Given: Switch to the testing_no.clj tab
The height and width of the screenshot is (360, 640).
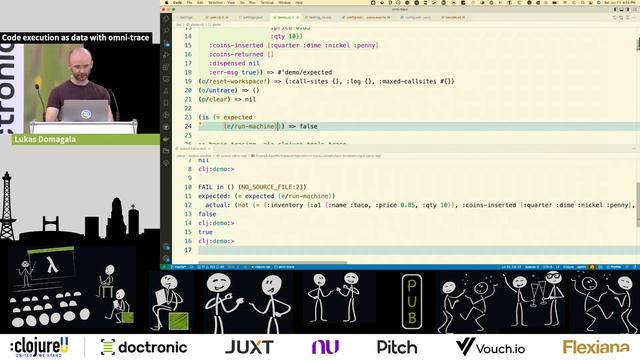Looking at the screenshot, I should pyautogui.click(x=320, y=18).
